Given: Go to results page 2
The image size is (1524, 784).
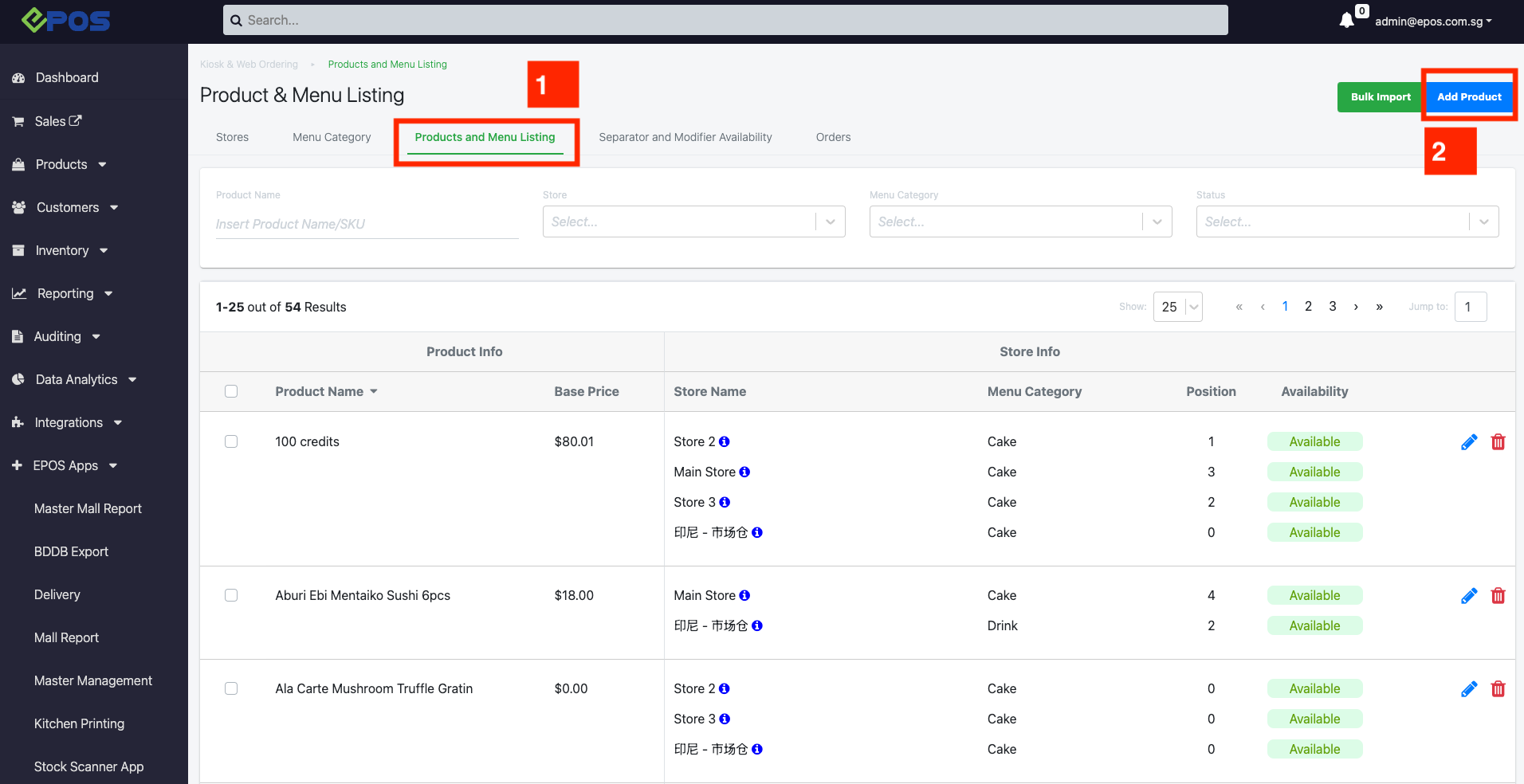Looking at the screenshot, I should coord(1308,307).
